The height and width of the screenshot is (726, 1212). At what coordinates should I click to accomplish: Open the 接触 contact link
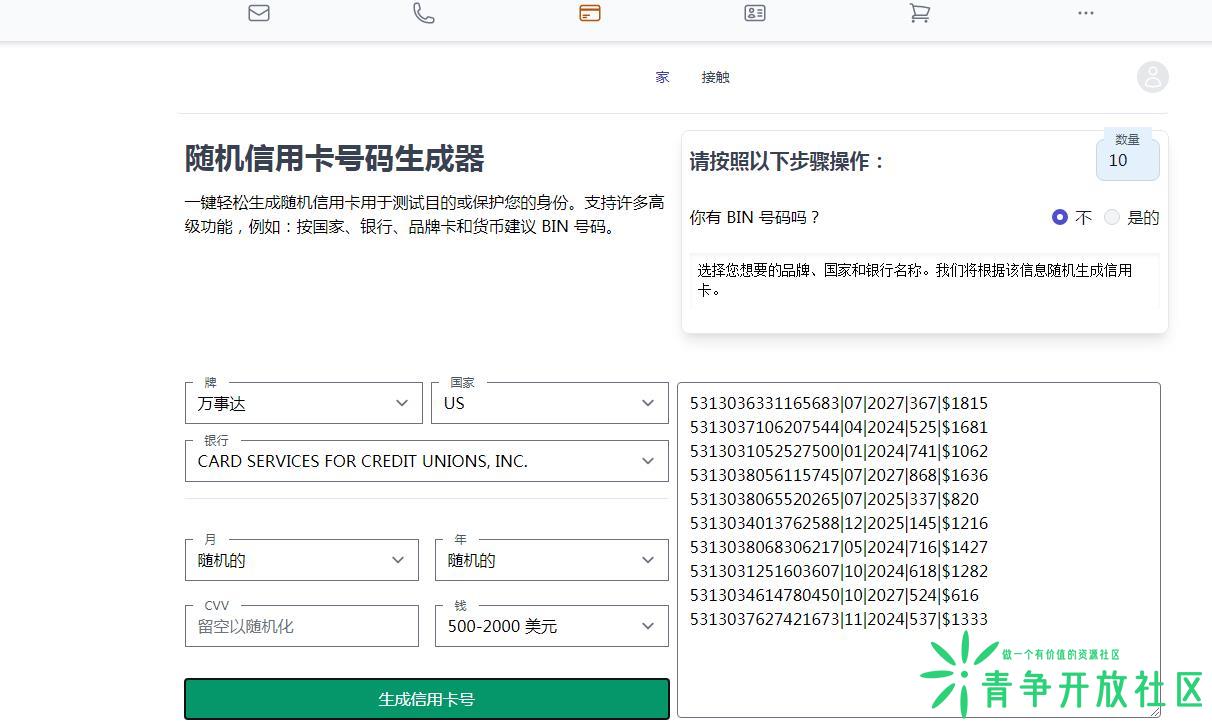coord(716,77)
